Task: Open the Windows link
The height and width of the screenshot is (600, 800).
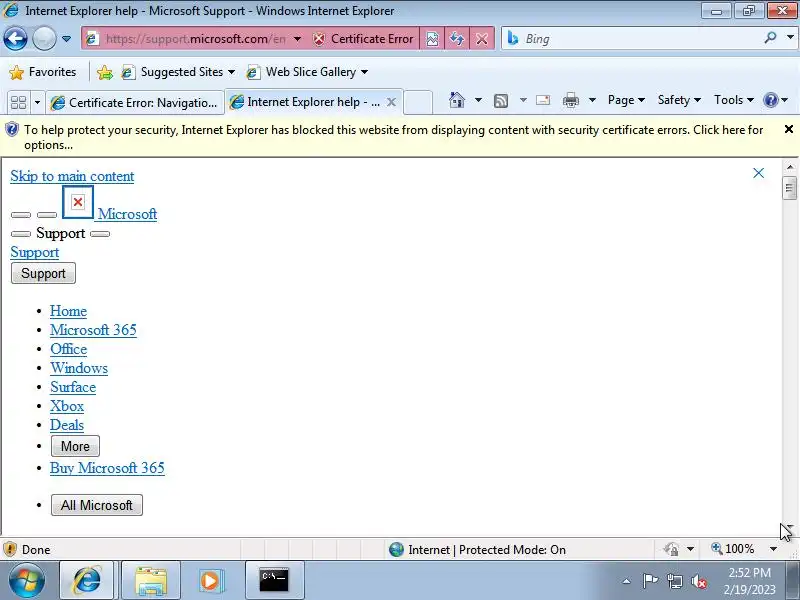Action: coord(79,368)
